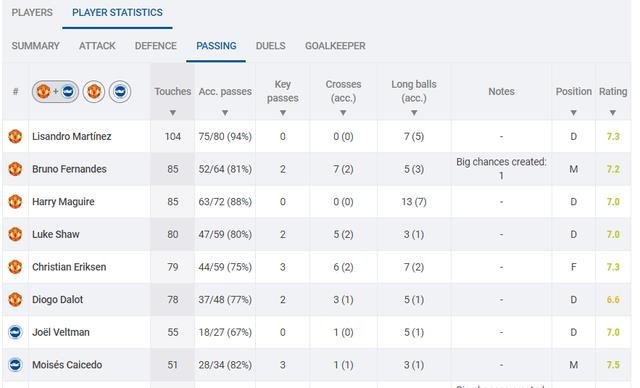This screenshot has height=388, width=640.
Task: Click the Brighton crest beside Moisés Caicedo
Action: tap(15, 365)
